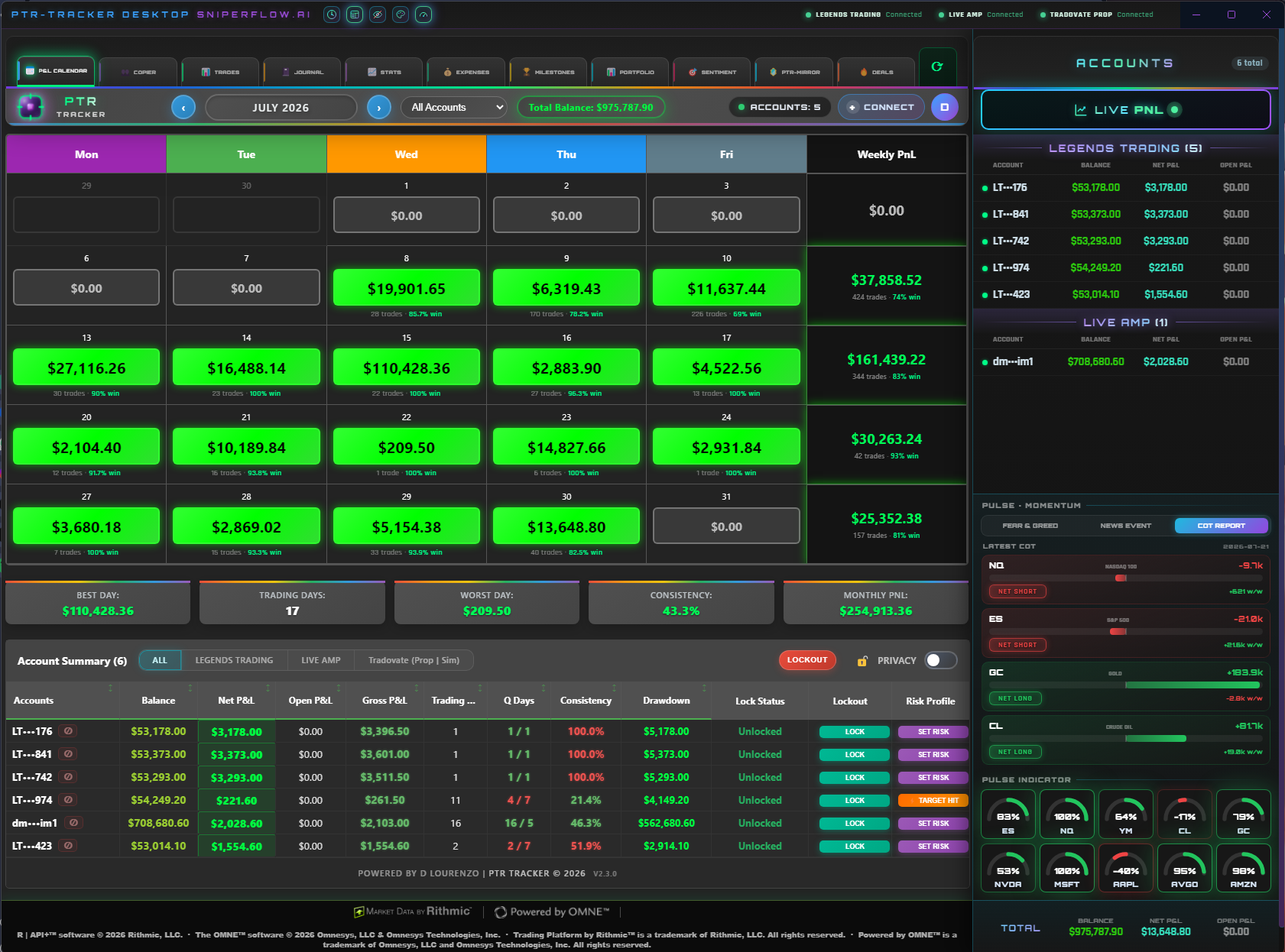Screen dimensions: 1285x952
Task: Select the LT---841 row in Legends Trading accounts
Action: (1126, 215)
